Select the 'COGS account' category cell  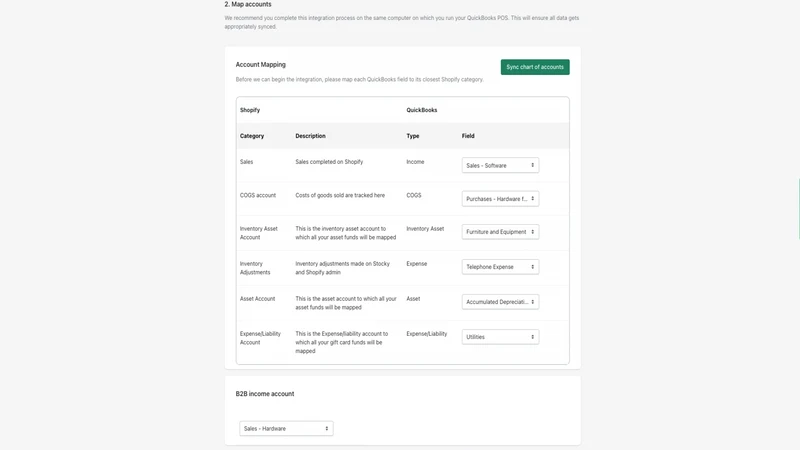pyautogui.click(x=258, y=195)
